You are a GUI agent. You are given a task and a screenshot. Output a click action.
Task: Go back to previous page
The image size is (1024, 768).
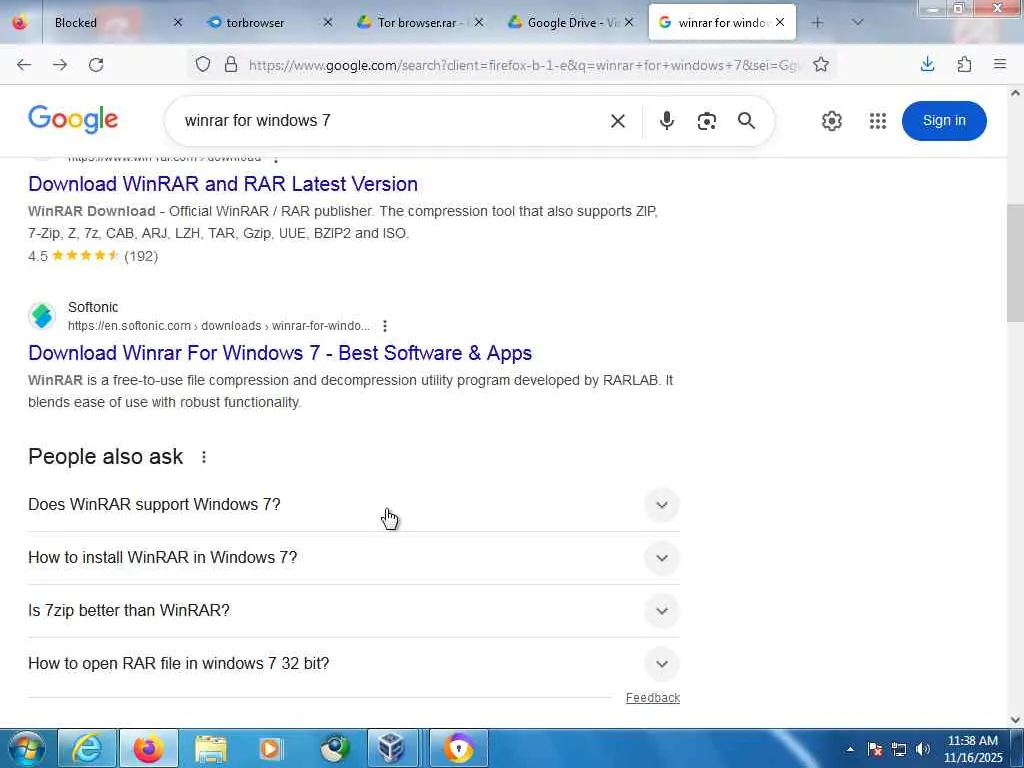tap(24, 65)
